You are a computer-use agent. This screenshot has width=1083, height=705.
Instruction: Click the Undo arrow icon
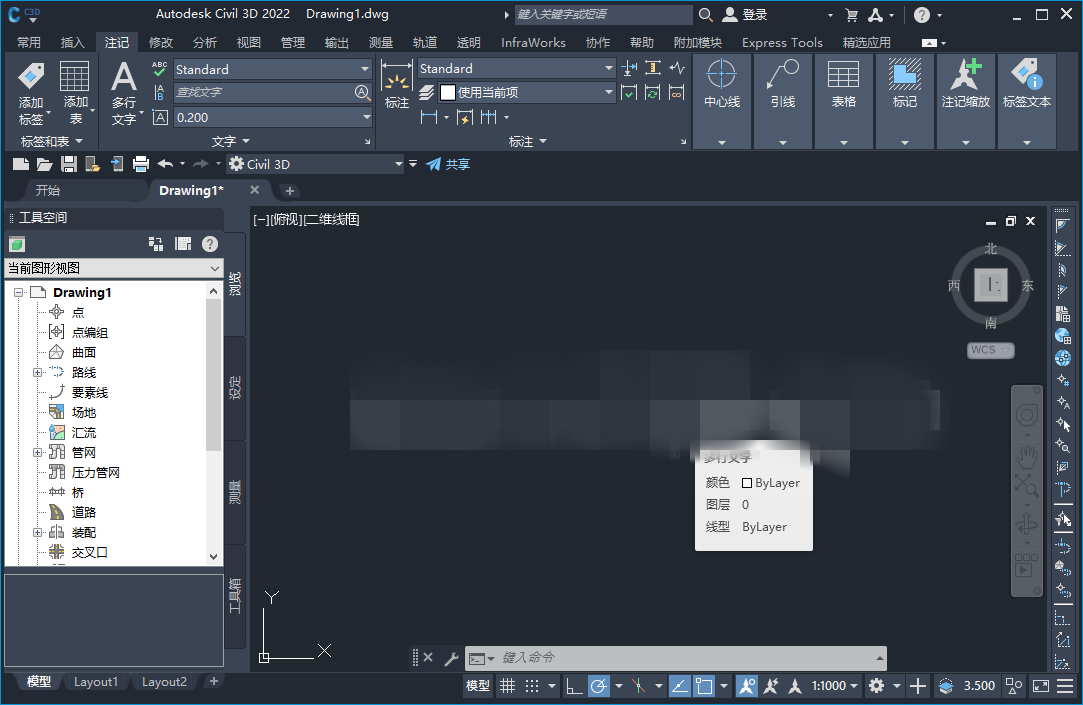pyautogui.click(x=165, y=164)
